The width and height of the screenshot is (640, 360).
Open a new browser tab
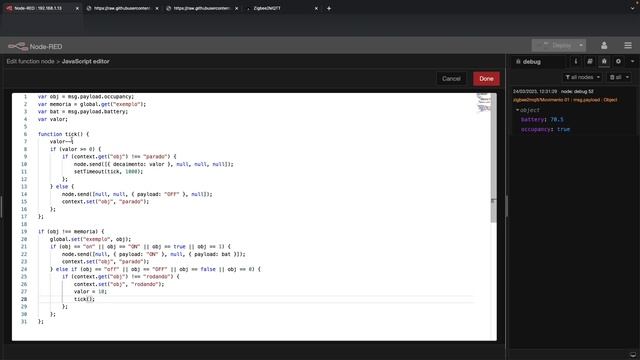(x=329, y=8)
